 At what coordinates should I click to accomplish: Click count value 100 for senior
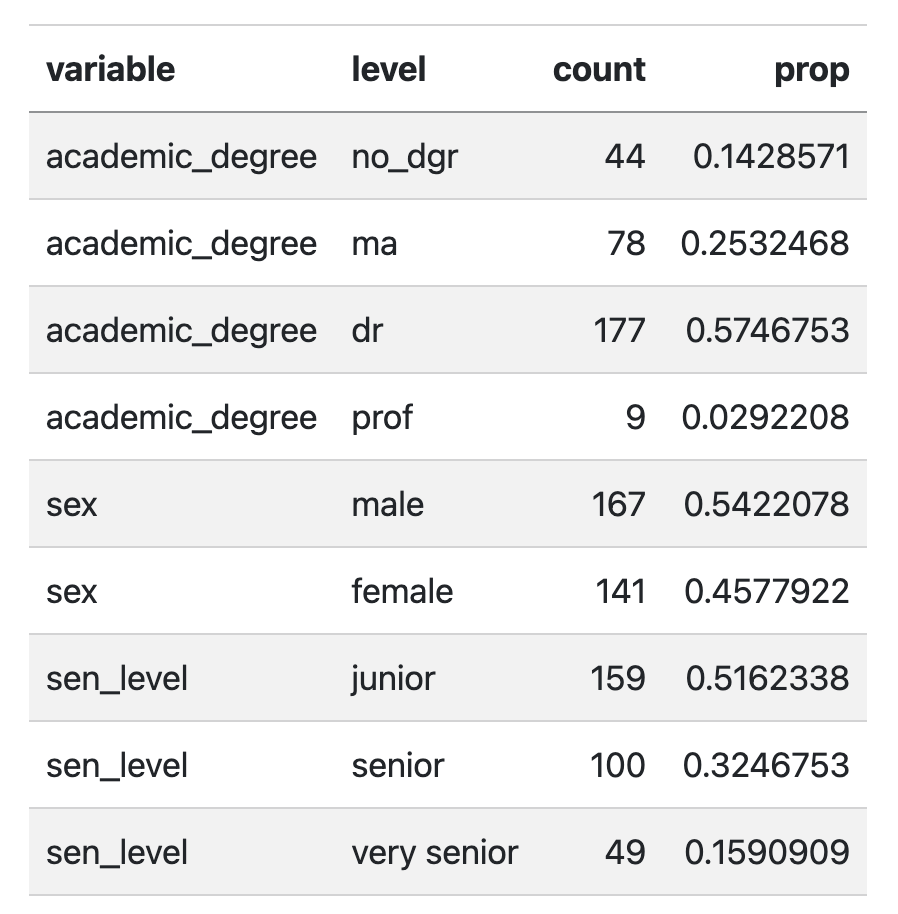click(618, 765)
